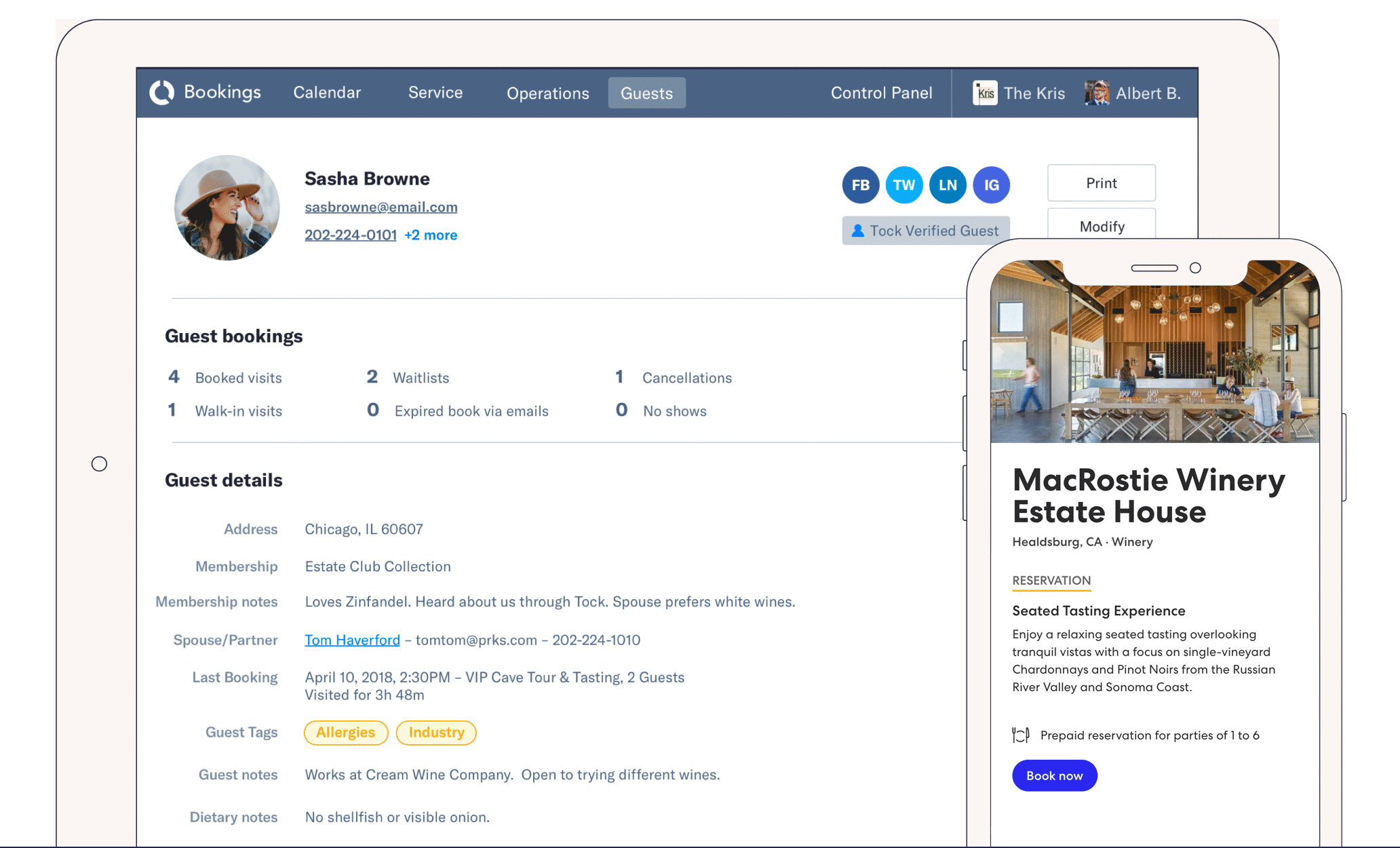1400x848 pixels.
Task: Expand additional phone numbers with +2 more
Action: [x=431, y=235]
